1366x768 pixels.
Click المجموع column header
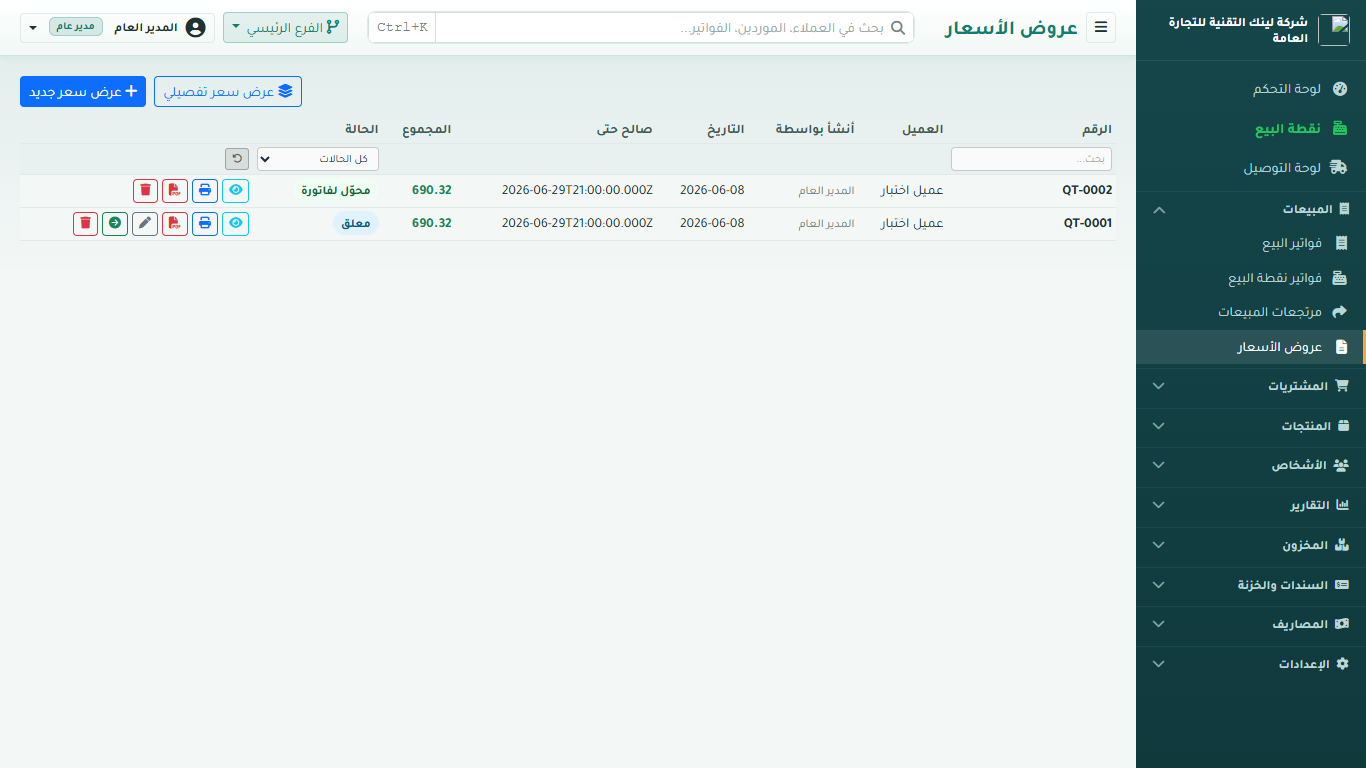427,130
